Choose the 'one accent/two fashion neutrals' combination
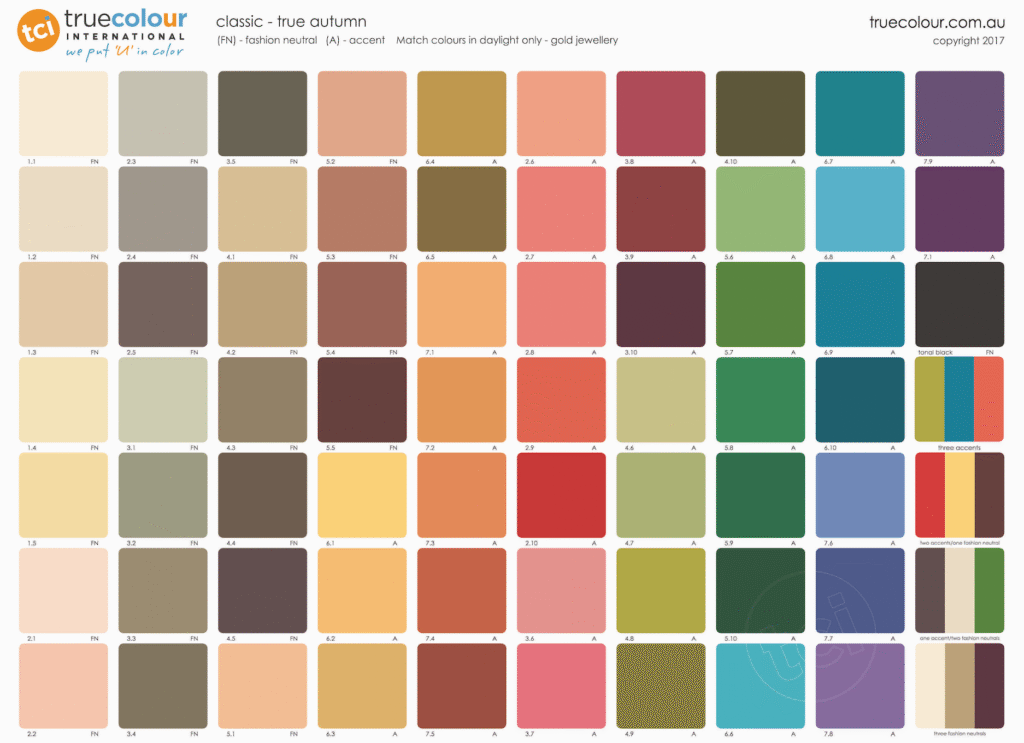The height and width of the screenshot is (743, 1024). [x=960, y=590]
